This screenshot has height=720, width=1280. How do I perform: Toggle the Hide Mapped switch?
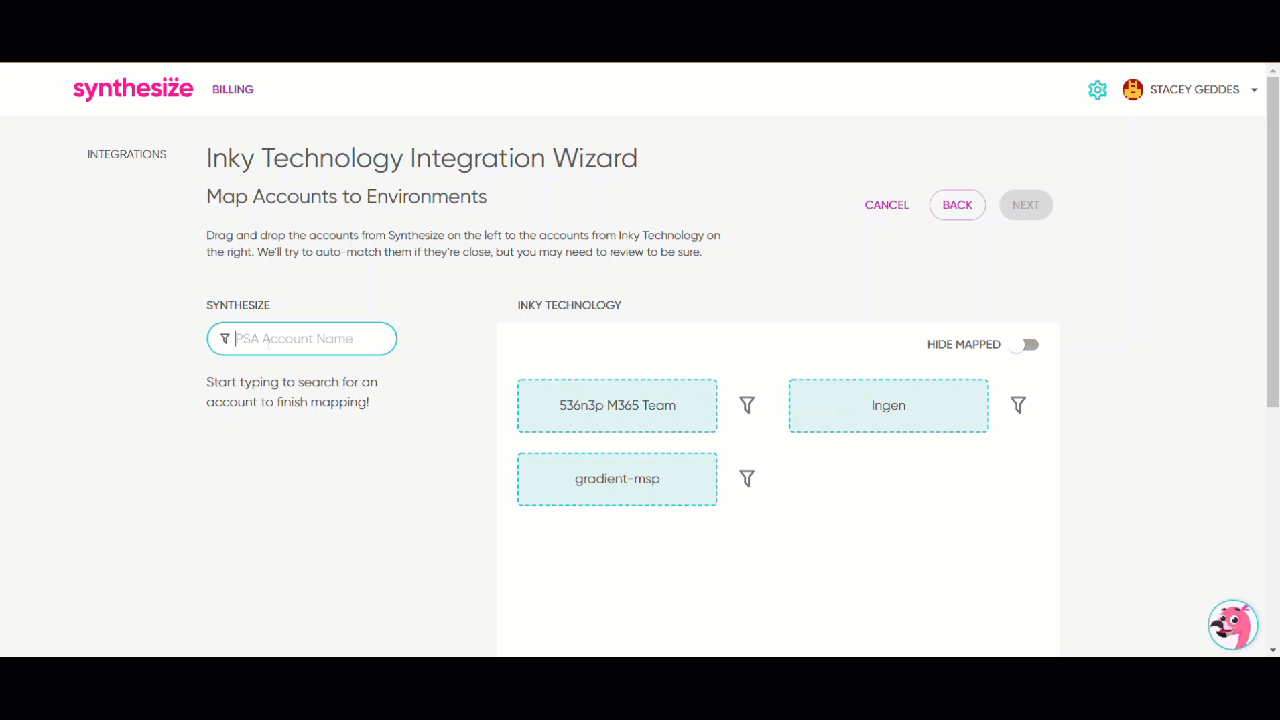[x=1024, y=345]
